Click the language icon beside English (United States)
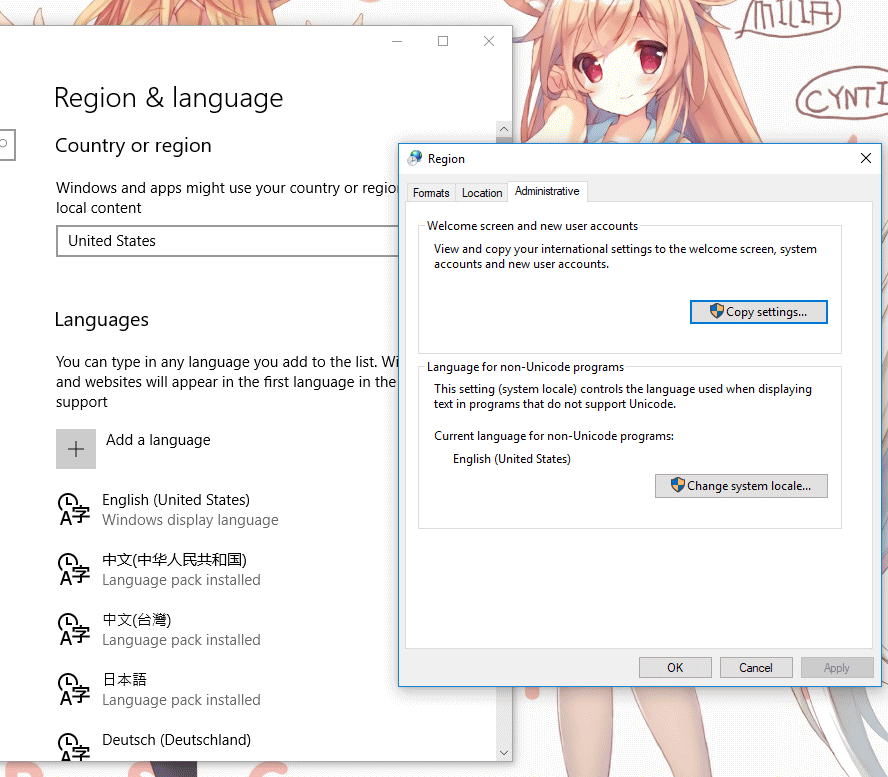888x777 pixels. tap(74, 509)
